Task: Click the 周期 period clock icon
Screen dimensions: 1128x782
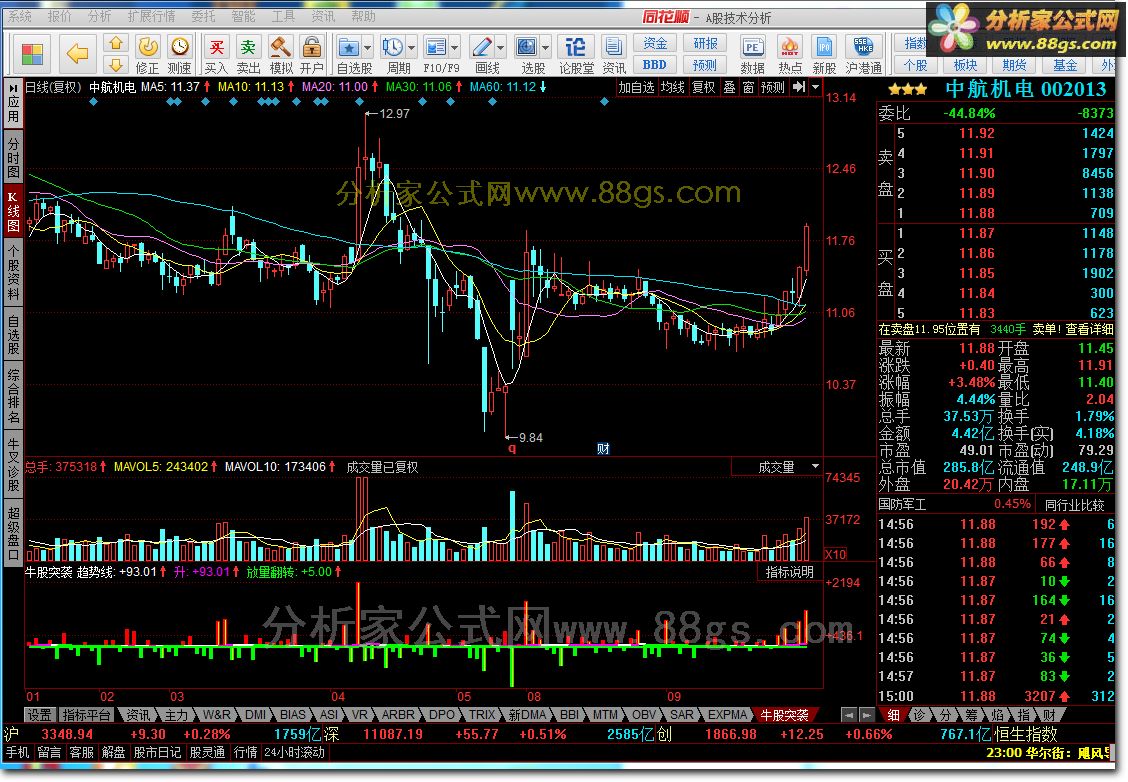Action: pos(393,47)
